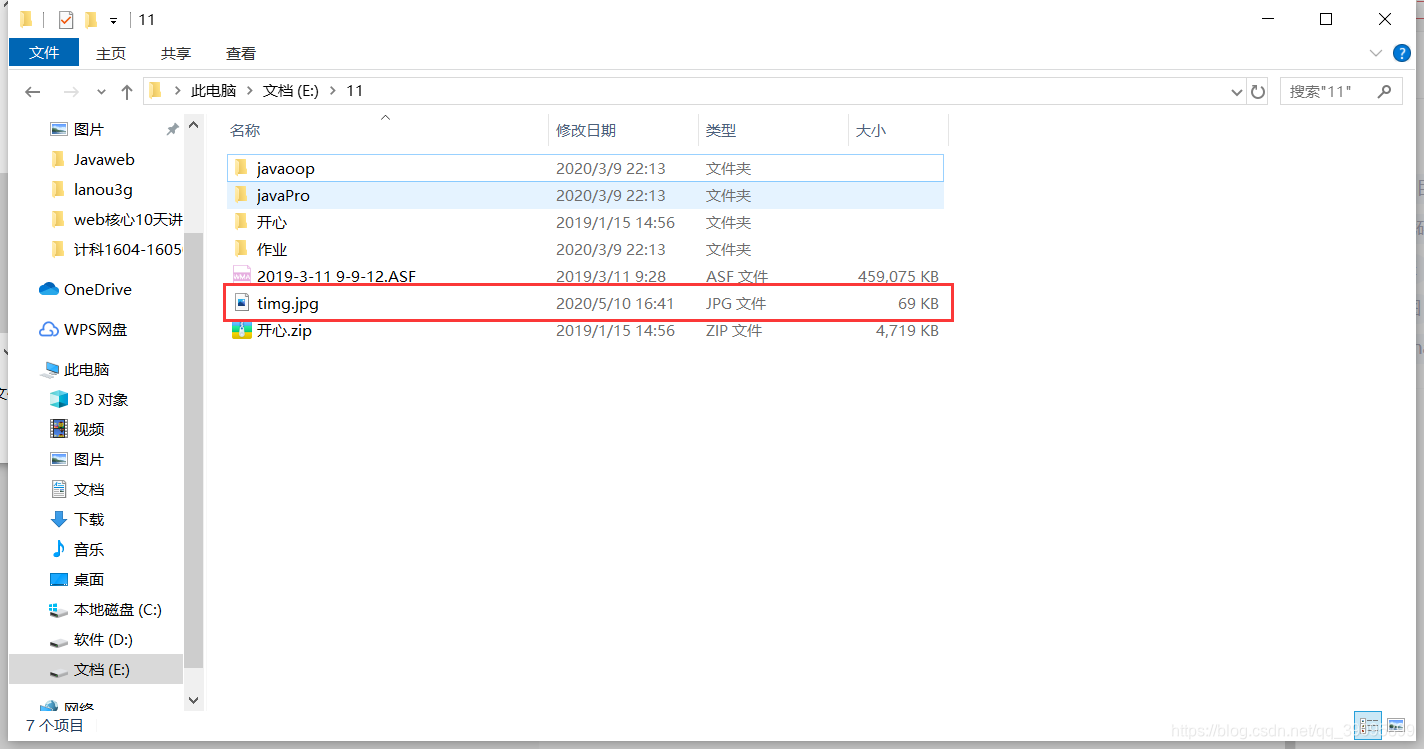Open 本地磁盘 (C:) drive
The image size is (1424, 749).
117,610
